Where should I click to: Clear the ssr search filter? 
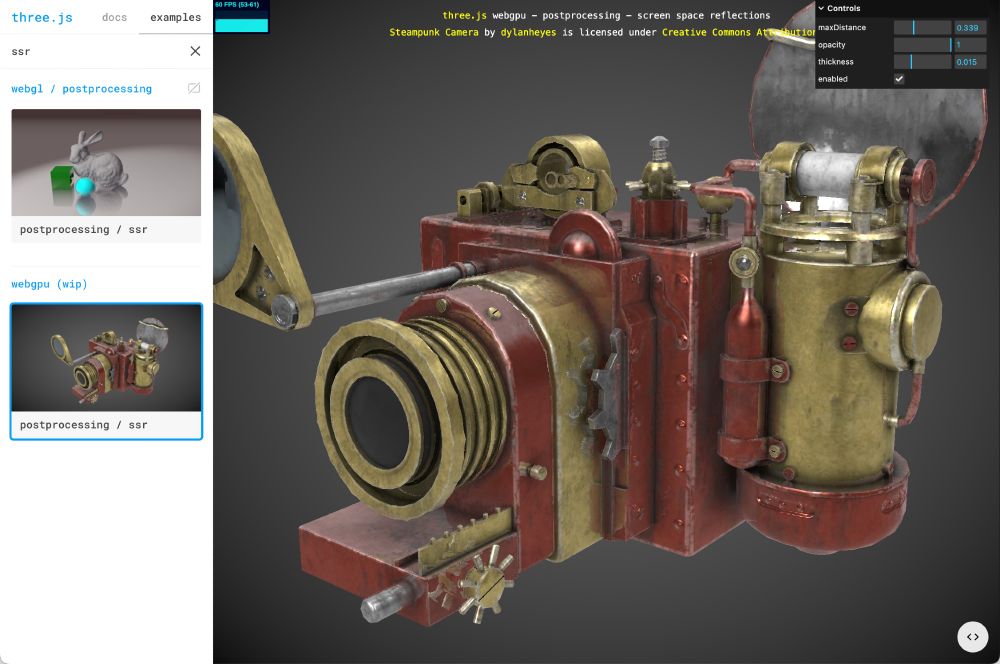(x=195, y=51)
